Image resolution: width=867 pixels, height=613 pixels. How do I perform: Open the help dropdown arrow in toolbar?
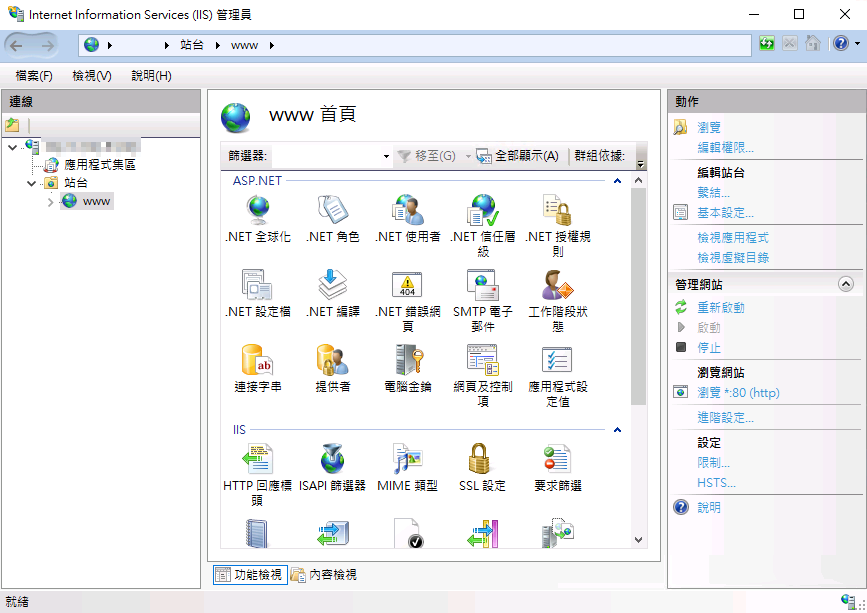858,44
